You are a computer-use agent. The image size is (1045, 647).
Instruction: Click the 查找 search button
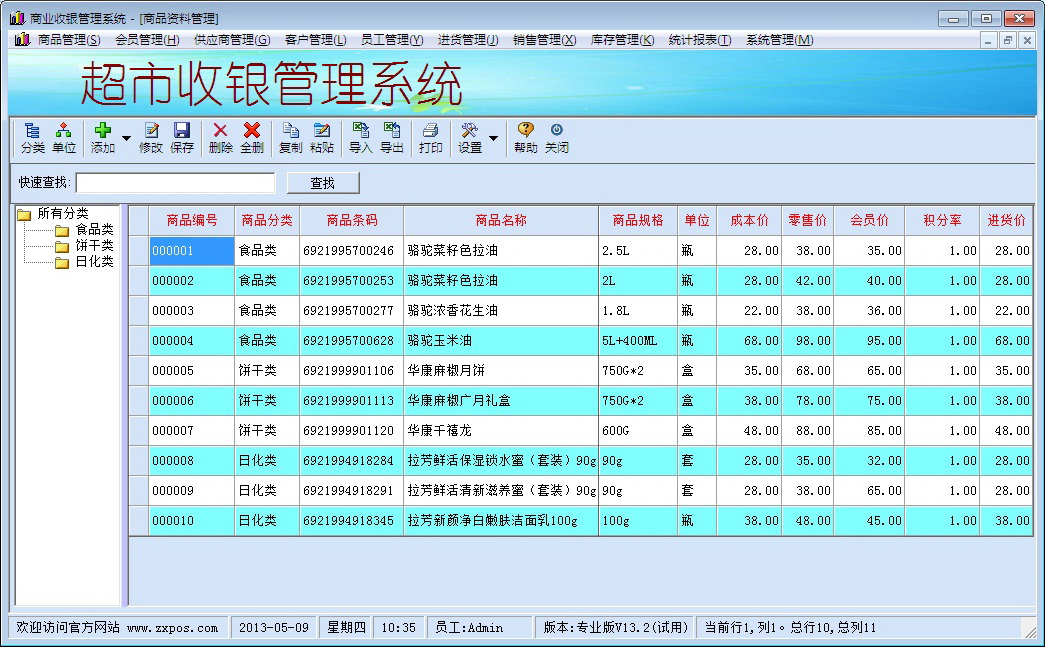tap(322, 183)
